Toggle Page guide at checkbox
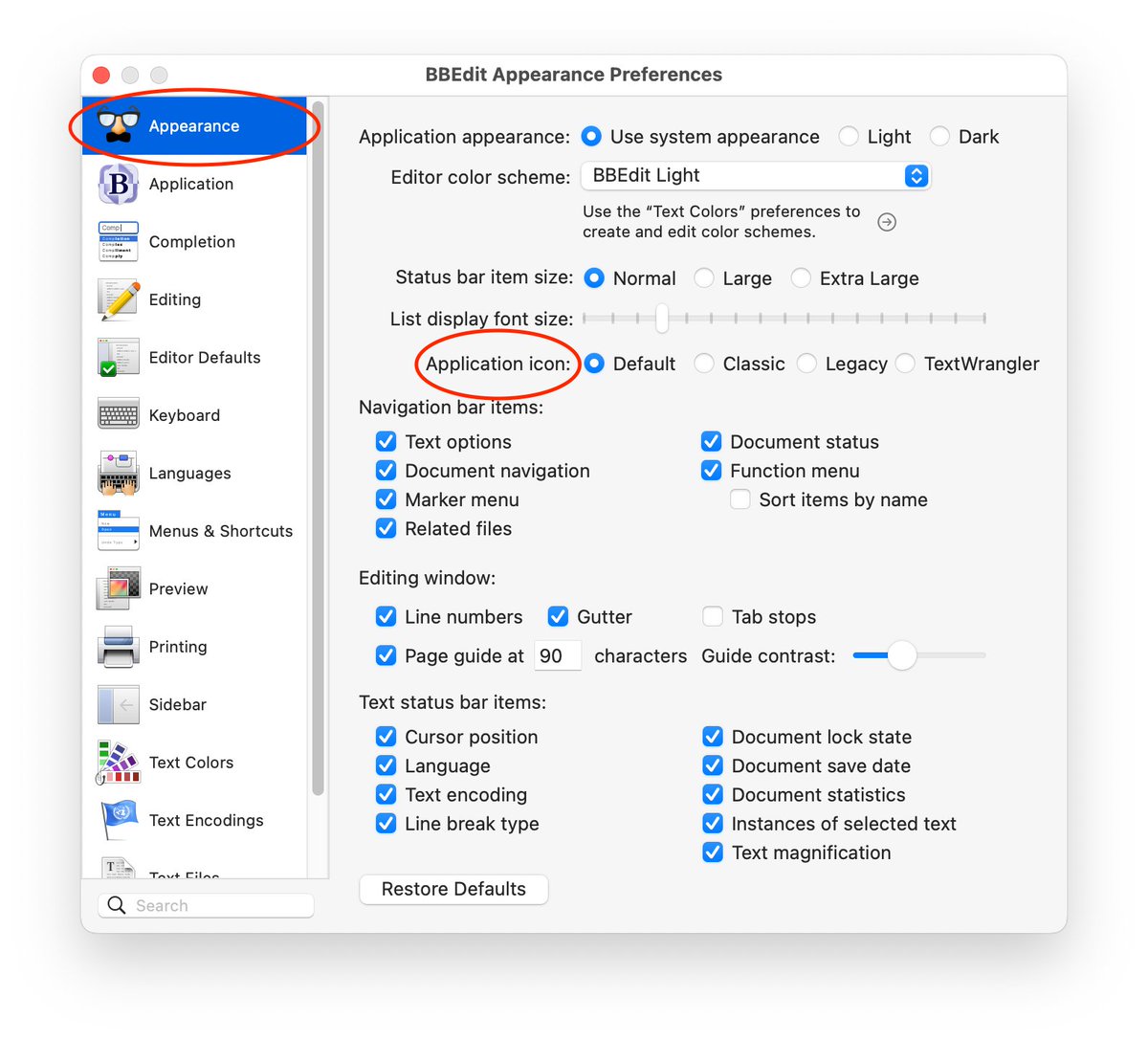Viewport: 1148px width, 1040px height. coord(386,655)
